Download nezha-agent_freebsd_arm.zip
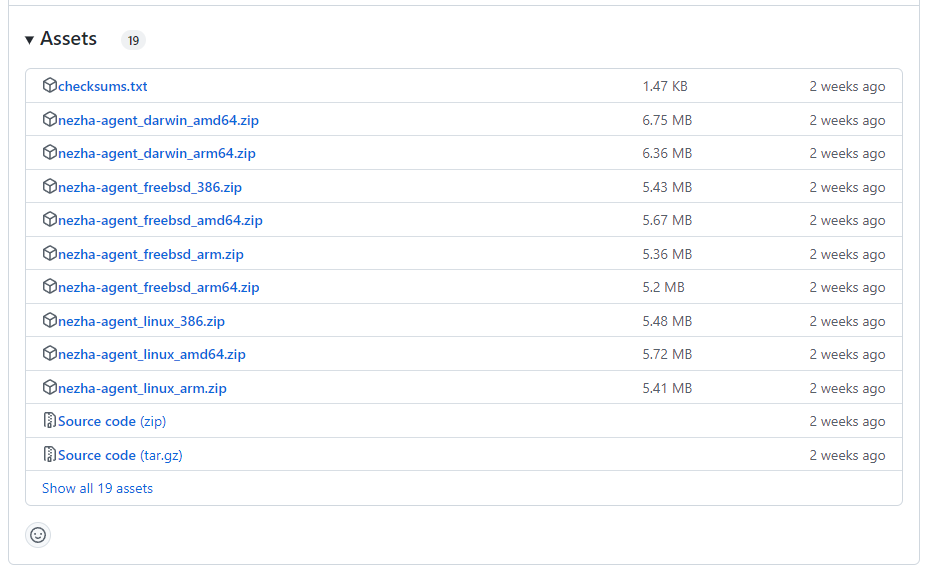 151,255
